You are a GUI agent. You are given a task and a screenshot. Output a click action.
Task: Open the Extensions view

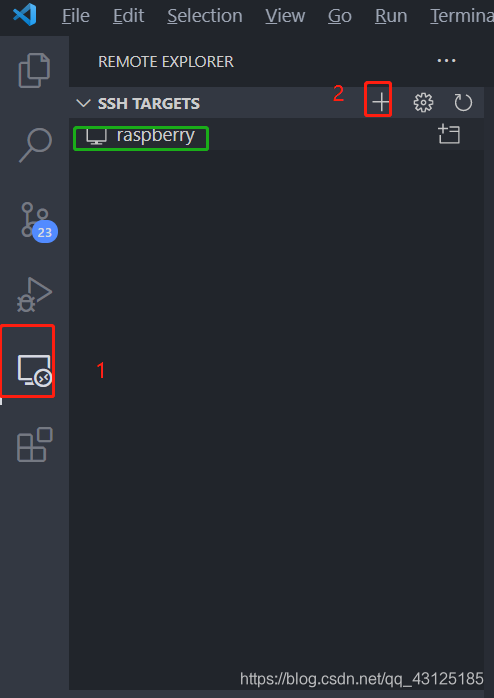[x=35, y=444]
